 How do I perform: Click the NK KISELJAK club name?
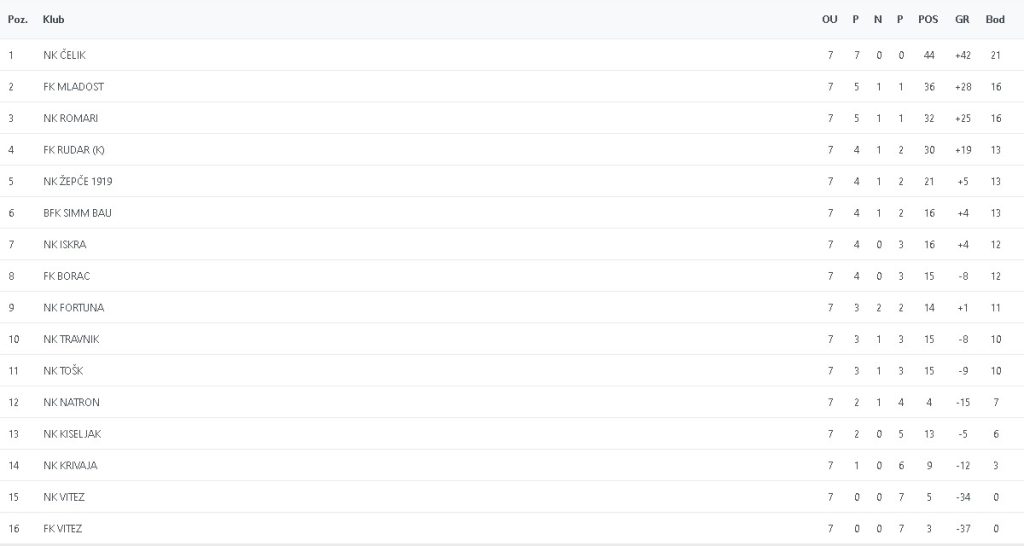coord(72,434)
